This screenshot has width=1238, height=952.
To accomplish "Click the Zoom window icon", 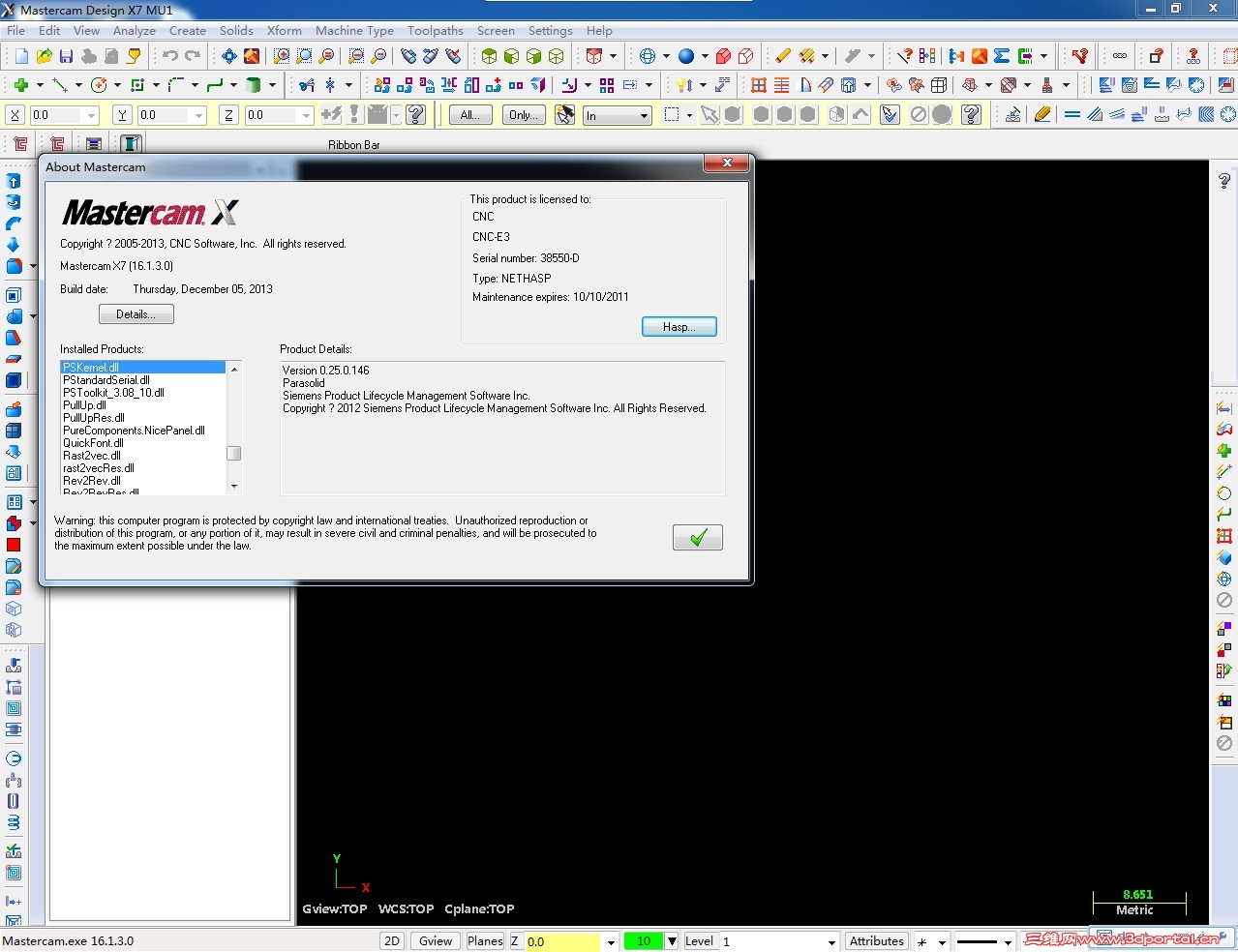I will click(x=282, y=56).
